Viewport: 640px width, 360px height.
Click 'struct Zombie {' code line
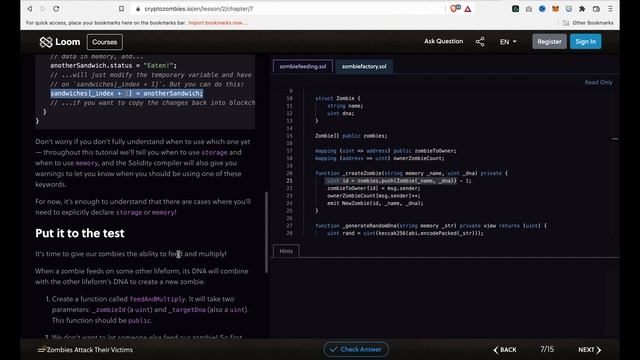(x=338, y=98)
